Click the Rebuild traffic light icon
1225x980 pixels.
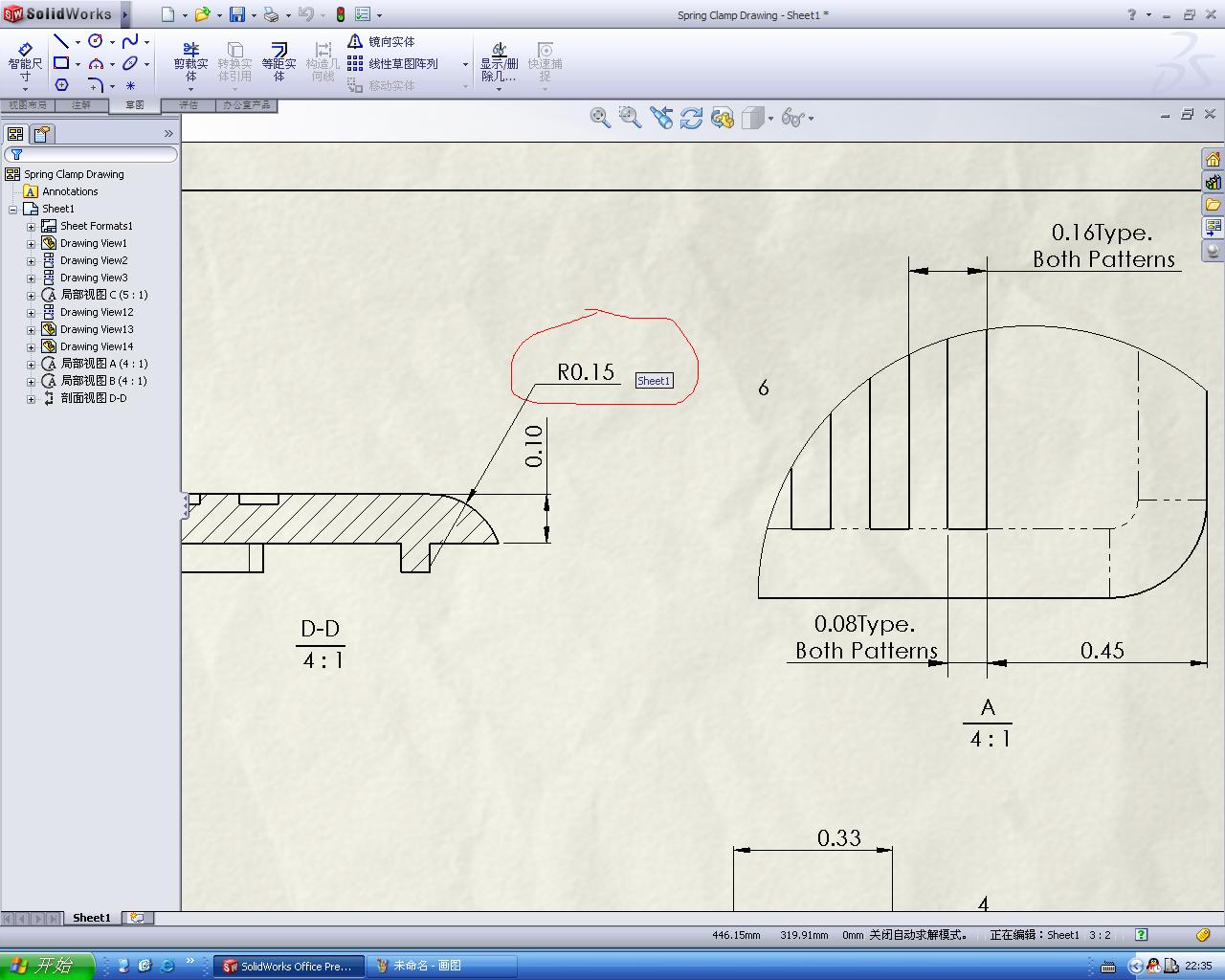[340, 14]
